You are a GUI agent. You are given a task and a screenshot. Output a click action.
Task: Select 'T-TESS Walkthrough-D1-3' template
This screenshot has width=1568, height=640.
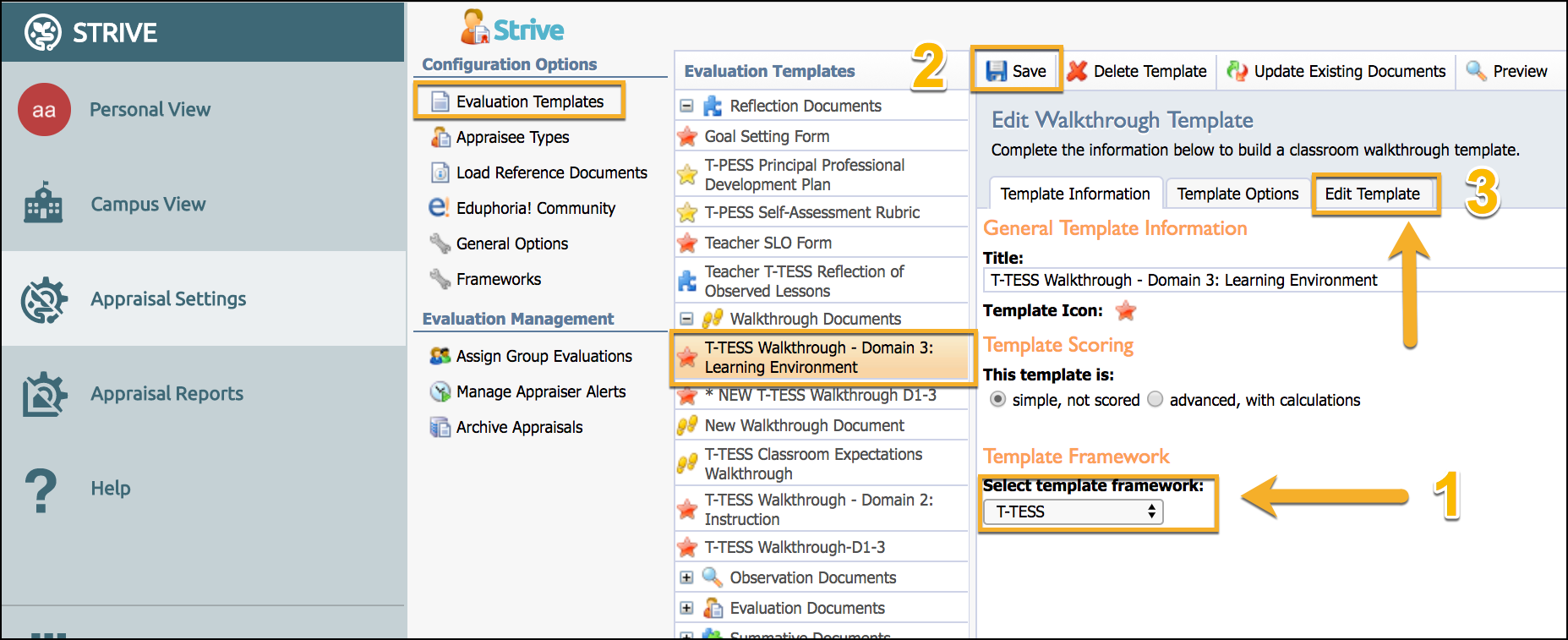[x=822, y=547]
